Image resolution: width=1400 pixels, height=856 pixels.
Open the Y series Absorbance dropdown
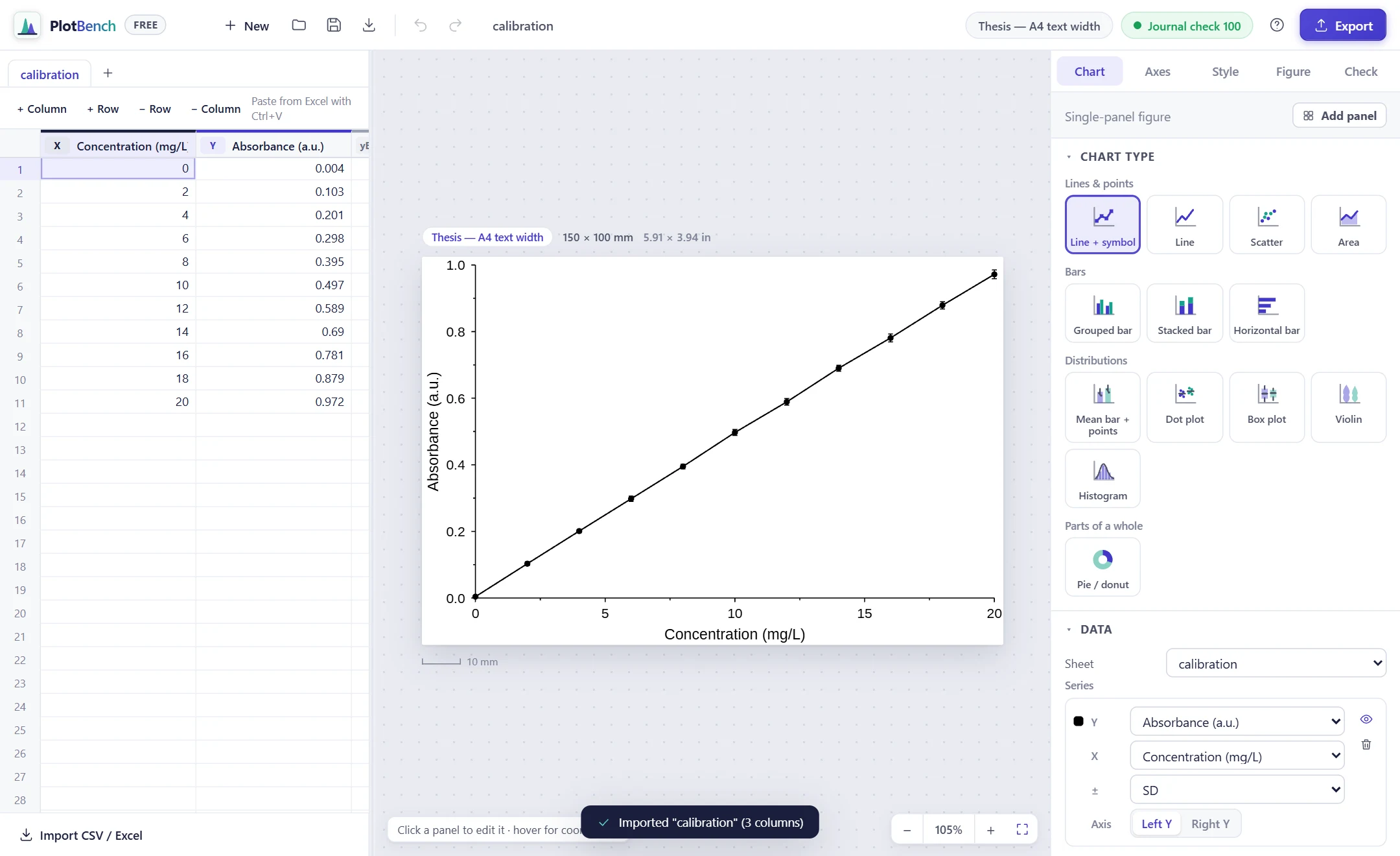point(1237,722)
